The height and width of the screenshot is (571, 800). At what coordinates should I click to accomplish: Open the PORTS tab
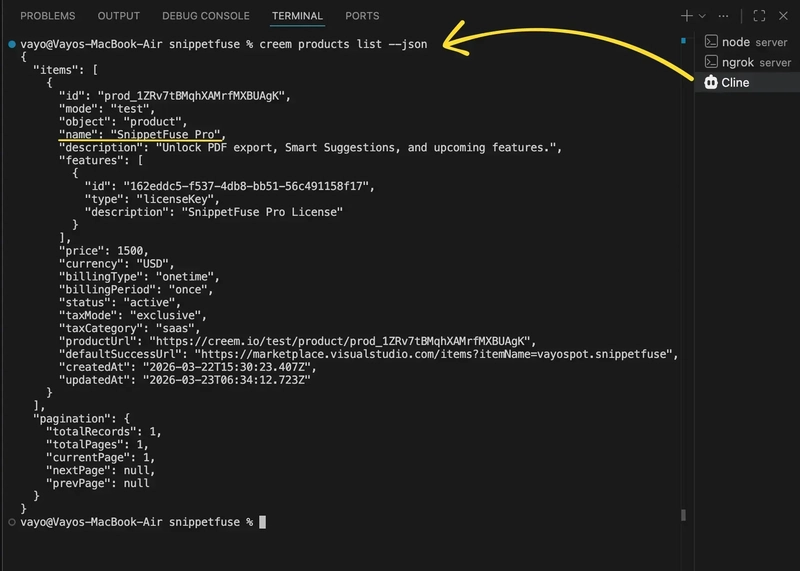click(x=362, y=16)
